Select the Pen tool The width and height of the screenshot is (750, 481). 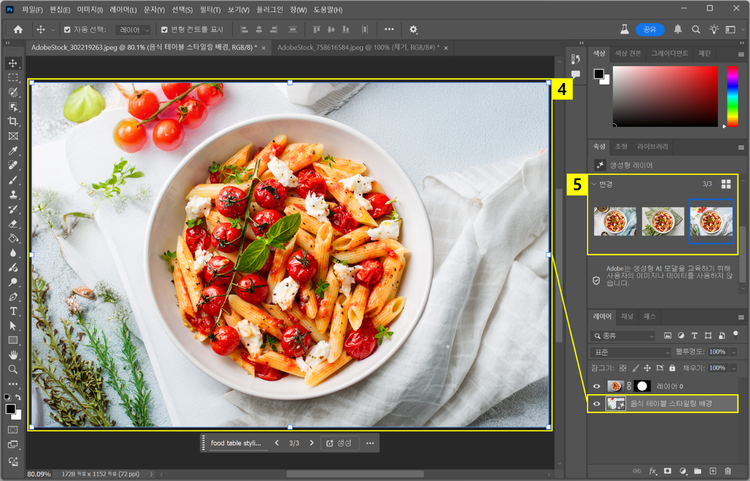tap(13, 297)
